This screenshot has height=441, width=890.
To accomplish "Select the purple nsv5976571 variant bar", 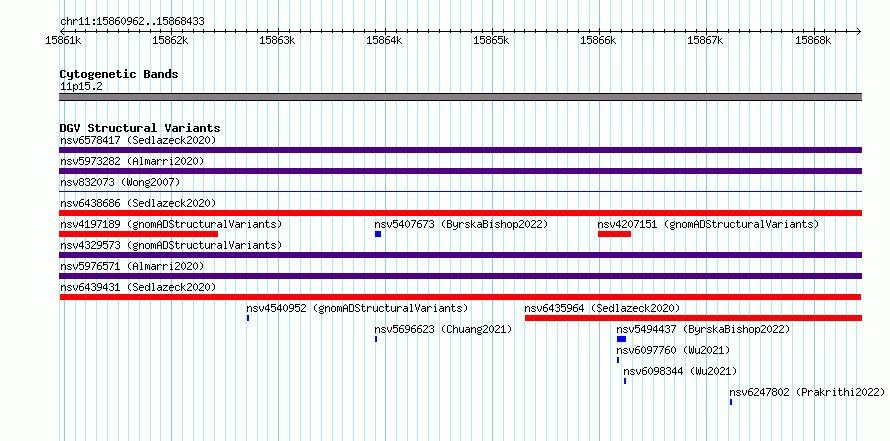I will (460, 276).
